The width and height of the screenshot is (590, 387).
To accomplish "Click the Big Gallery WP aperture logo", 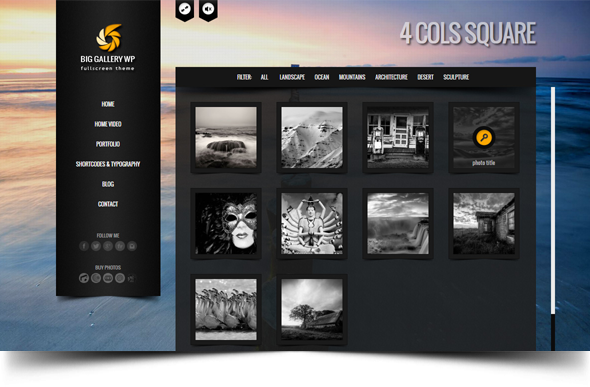I will point(109,38).
